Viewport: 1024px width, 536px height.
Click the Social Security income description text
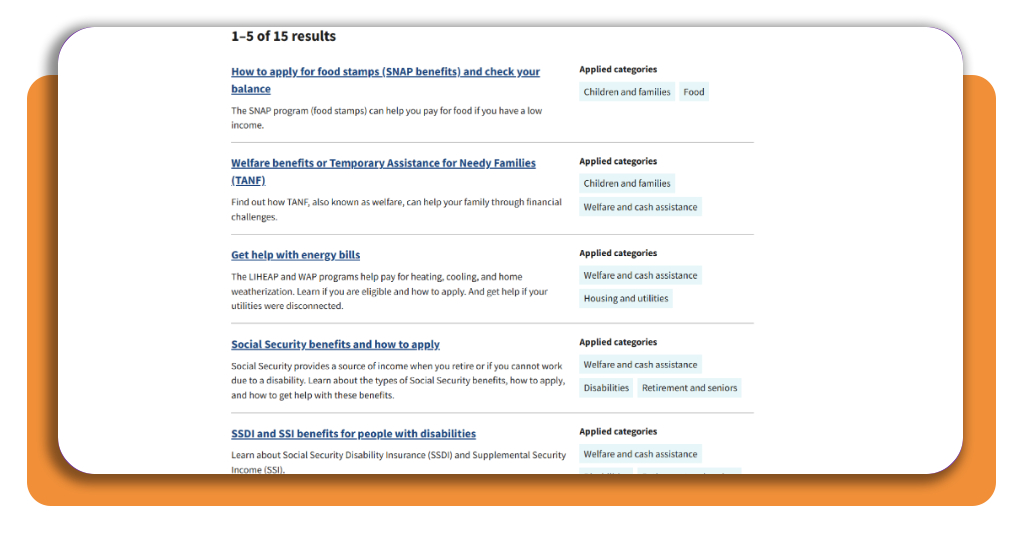click(398, 381)
